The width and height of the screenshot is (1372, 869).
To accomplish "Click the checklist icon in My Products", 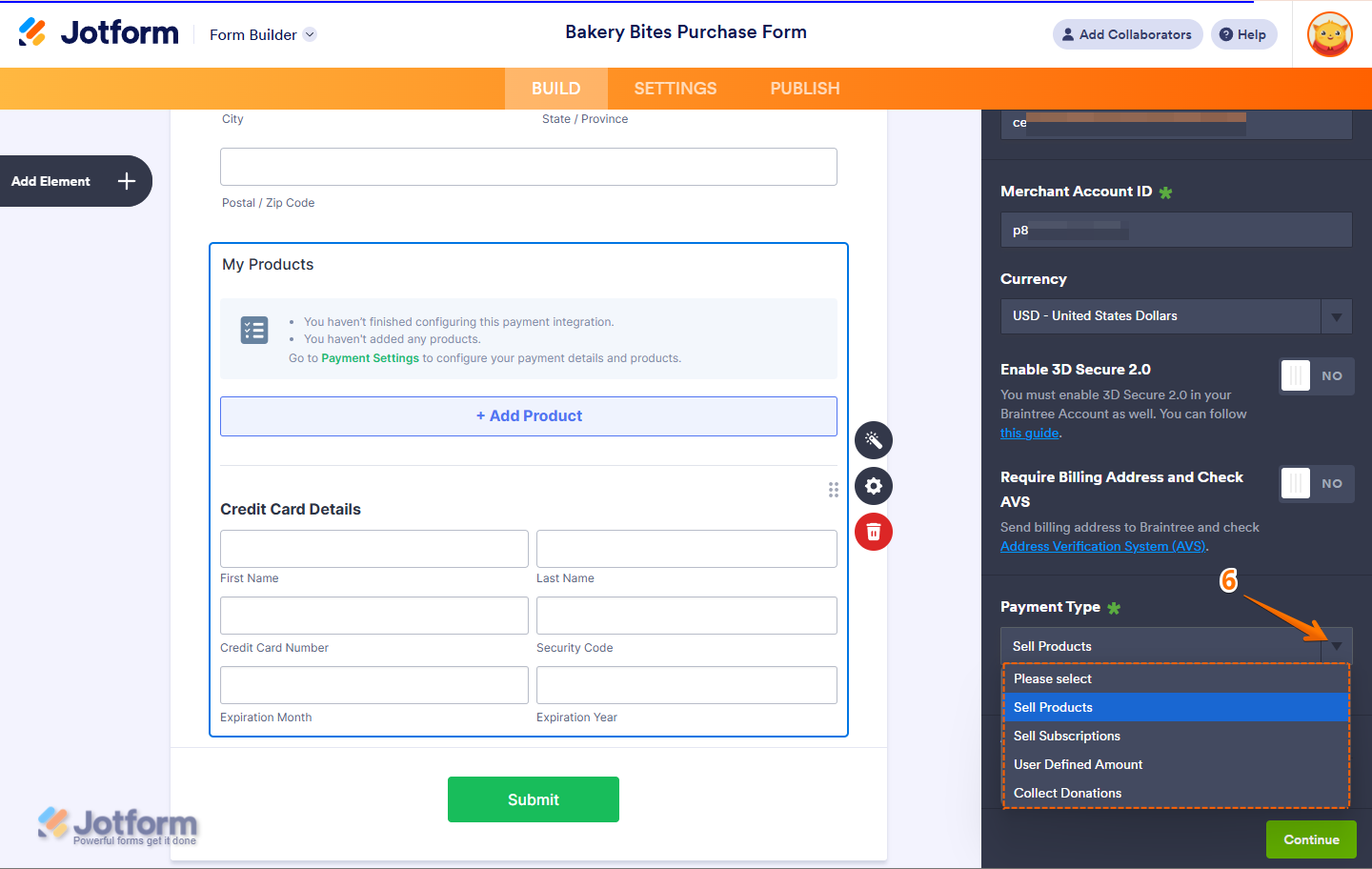I will click(x=254, y=331).
